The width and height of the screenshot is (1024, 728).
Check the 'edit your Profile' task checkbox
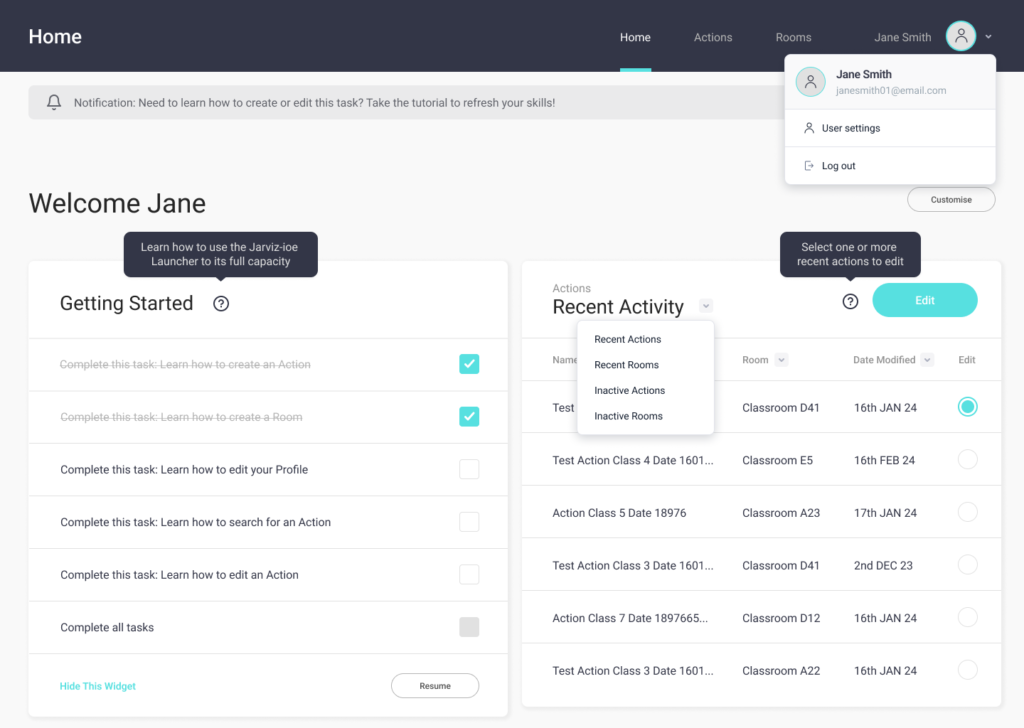[x=469, y=469]
